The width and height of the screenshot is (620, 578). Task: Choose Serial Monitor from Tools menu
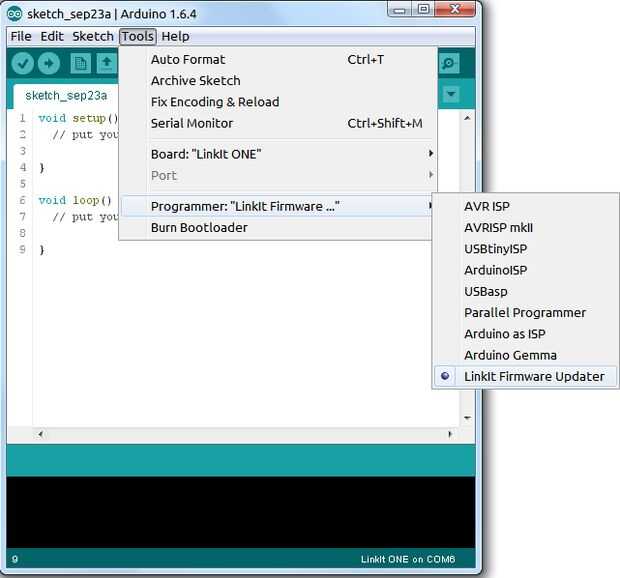(x=278, y=123)
